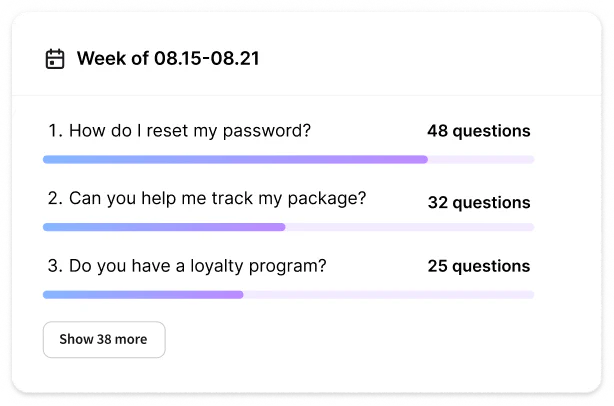
Task: Click the filled portion of the loyalty program bar
Action: [143, 295]
